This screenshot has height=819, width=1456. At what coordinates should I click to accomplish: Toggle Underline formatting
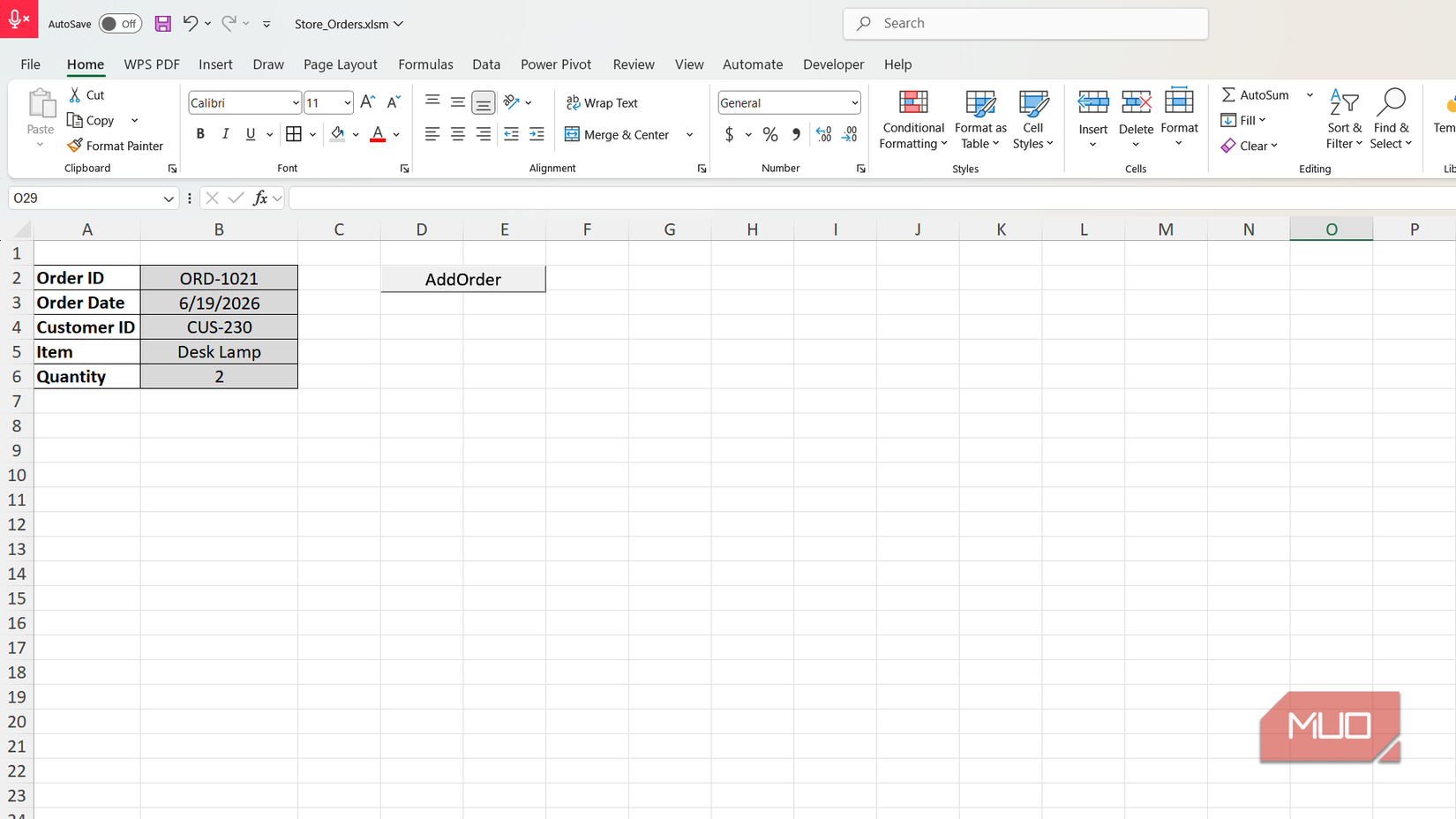(251, 134)
